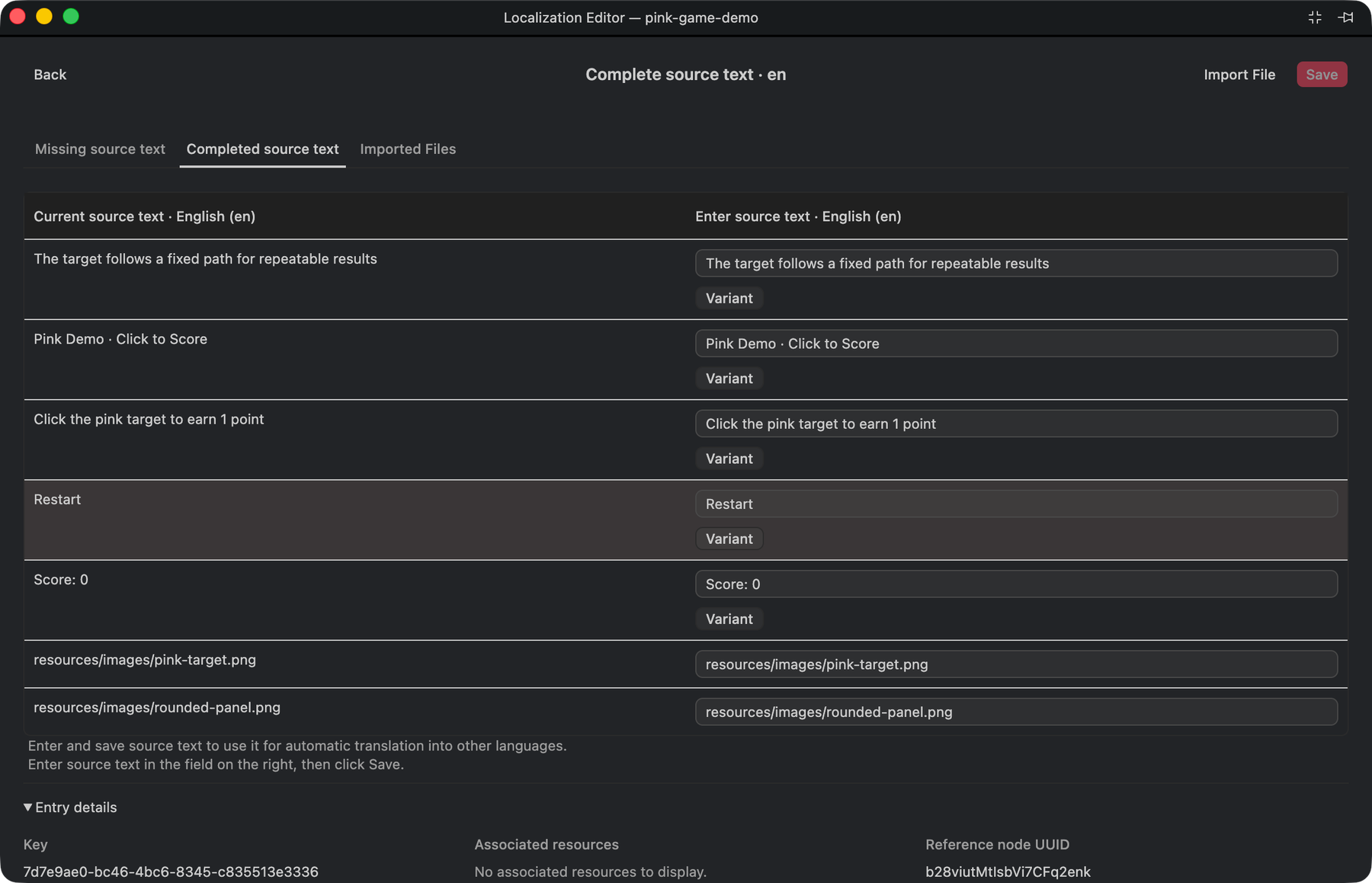Click No associated resources to display text
The image size is (1372, 883).
(590, 872)
